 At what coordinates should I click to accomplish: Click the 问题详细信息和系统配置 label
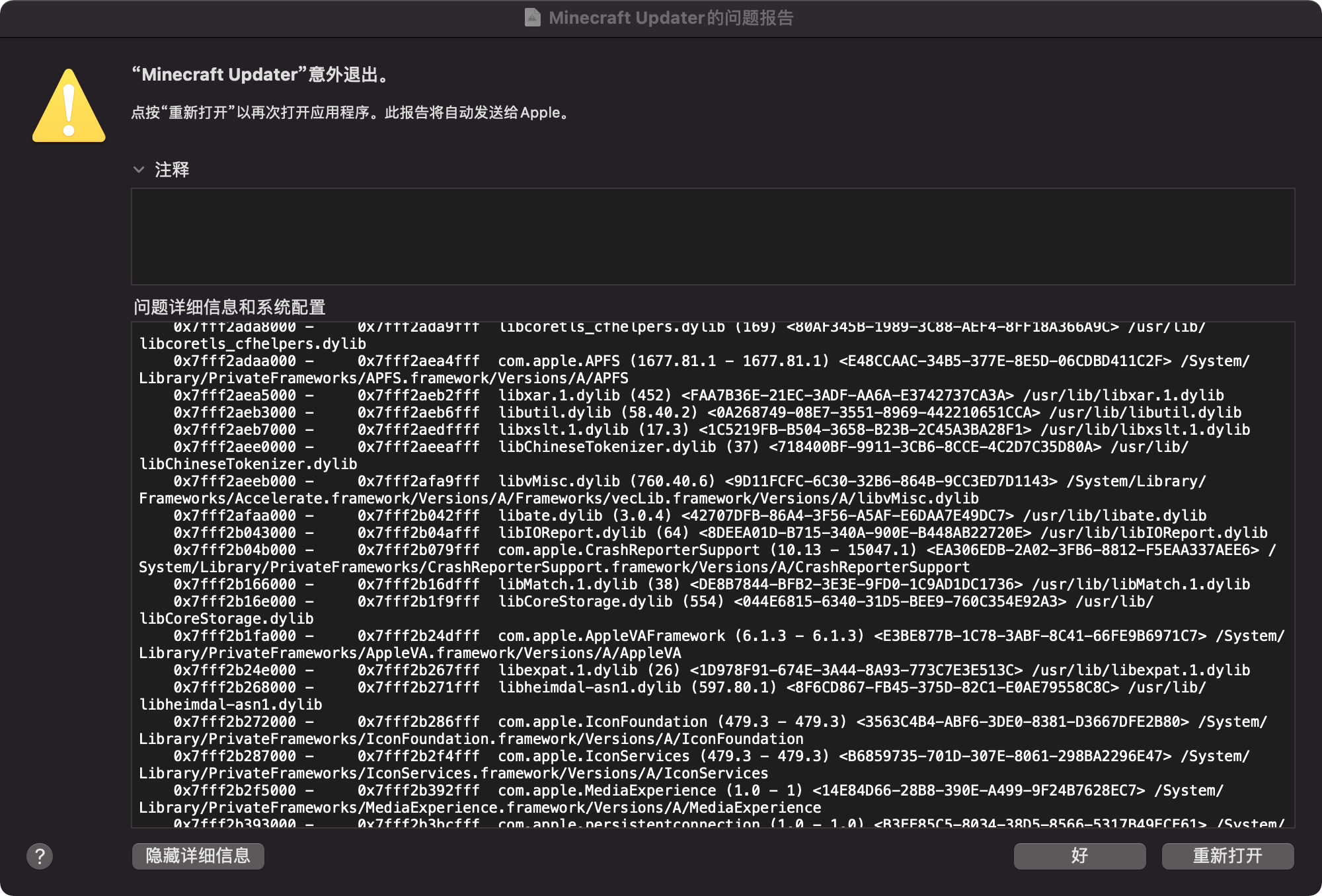tap(229, 307)
